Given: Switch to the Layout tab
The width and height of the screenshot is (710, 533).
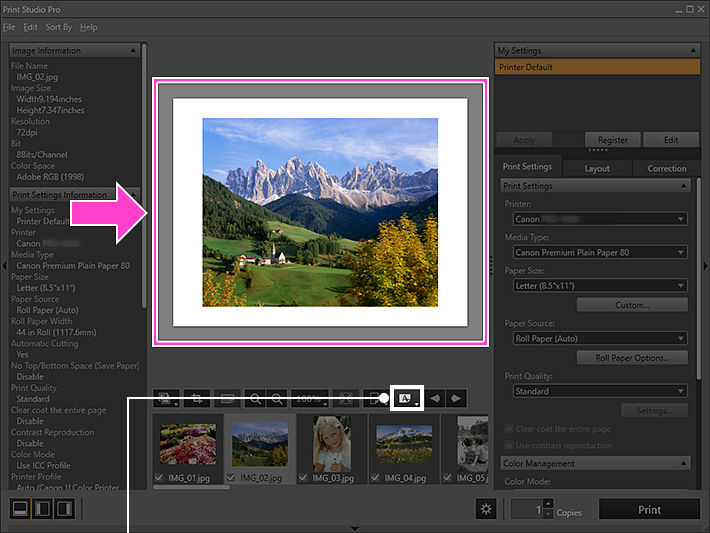Looking at the screenshot, I should tap(597, 168).
